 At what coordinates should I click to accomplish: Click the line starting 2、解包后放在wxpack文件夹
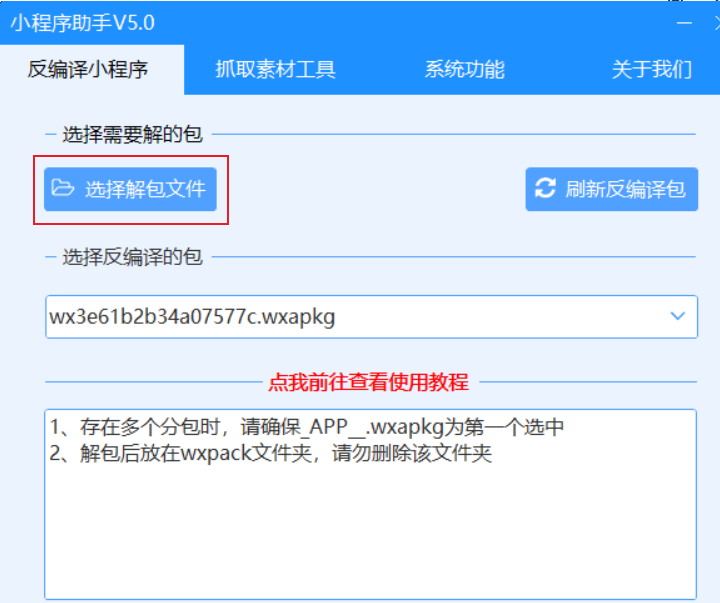pyautogui.click(x=270, y=454)
